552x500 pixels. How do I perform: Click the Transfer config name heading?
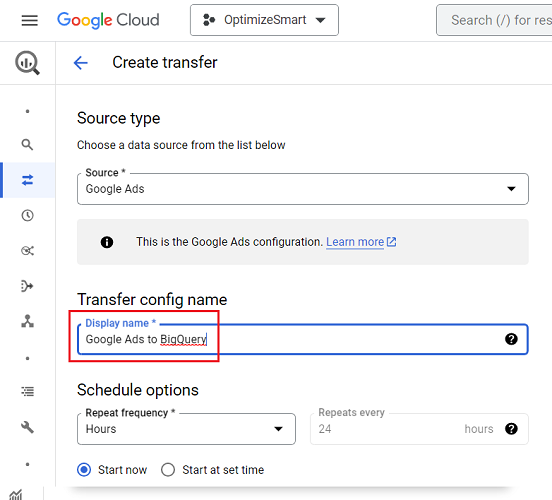click(152, 300)
